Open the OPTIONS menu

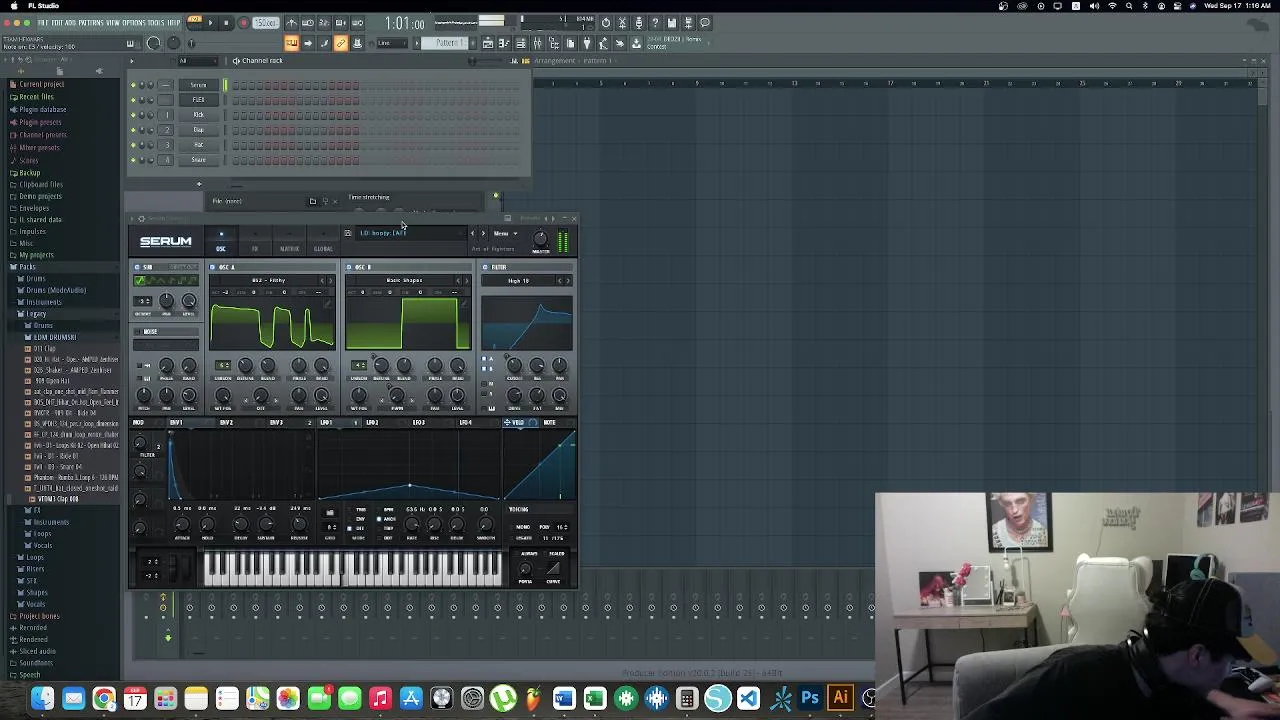pyautogui.click(x=133, y=22)
